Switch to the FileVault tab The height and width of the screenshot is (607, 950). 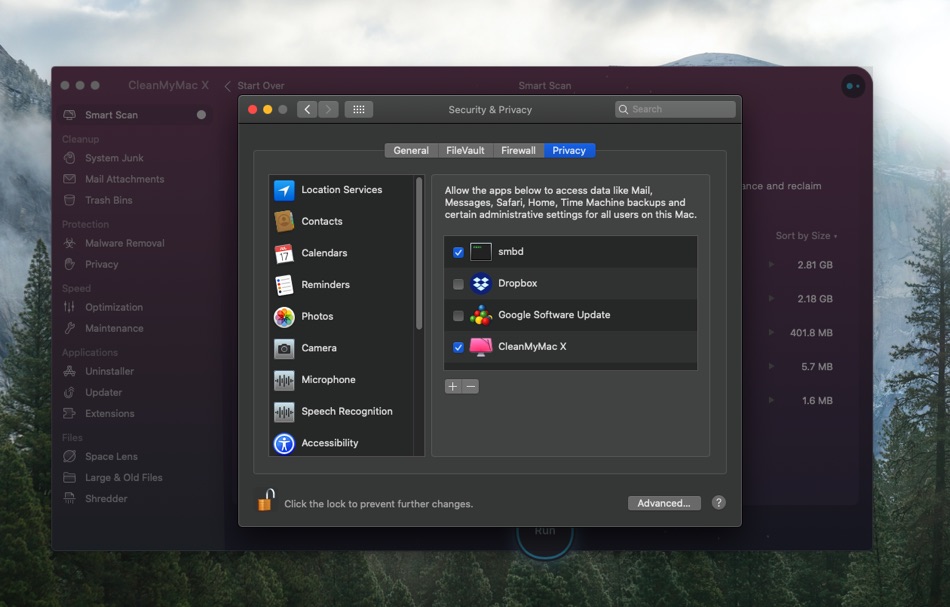(465, 150)
